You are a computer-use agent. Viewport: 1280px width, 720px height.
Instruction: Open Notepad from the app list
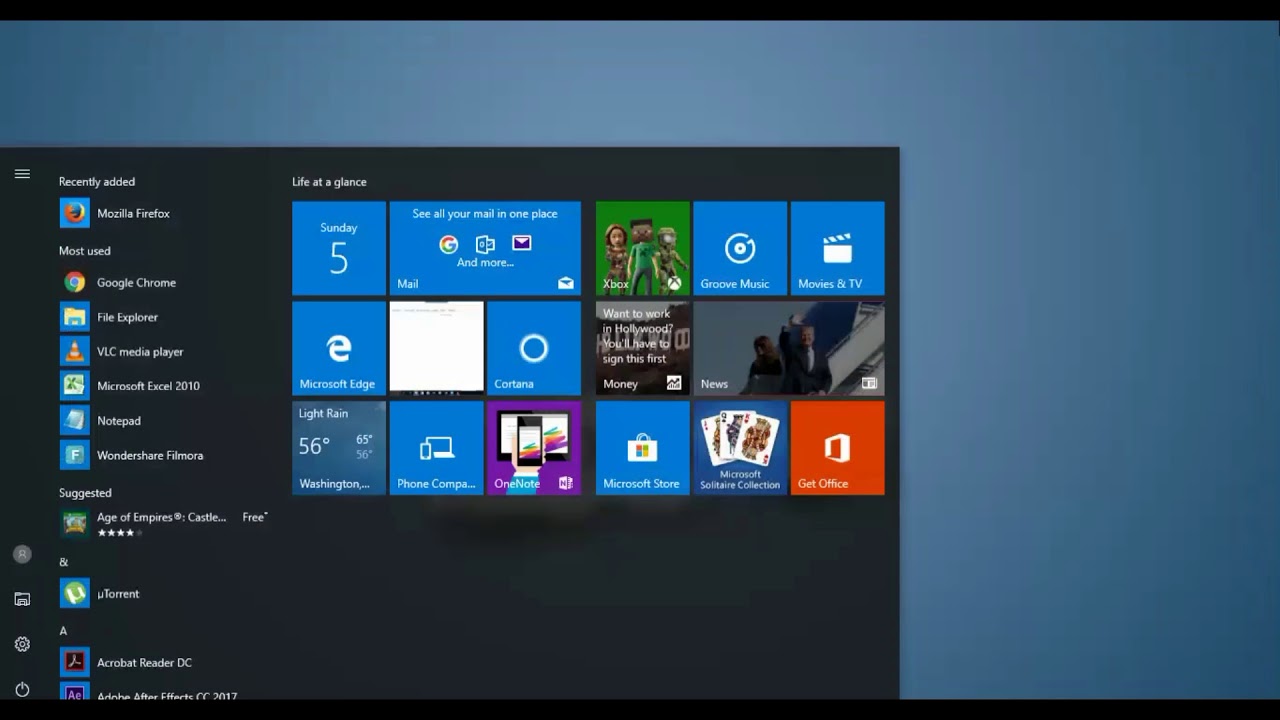tap(165, 420)
